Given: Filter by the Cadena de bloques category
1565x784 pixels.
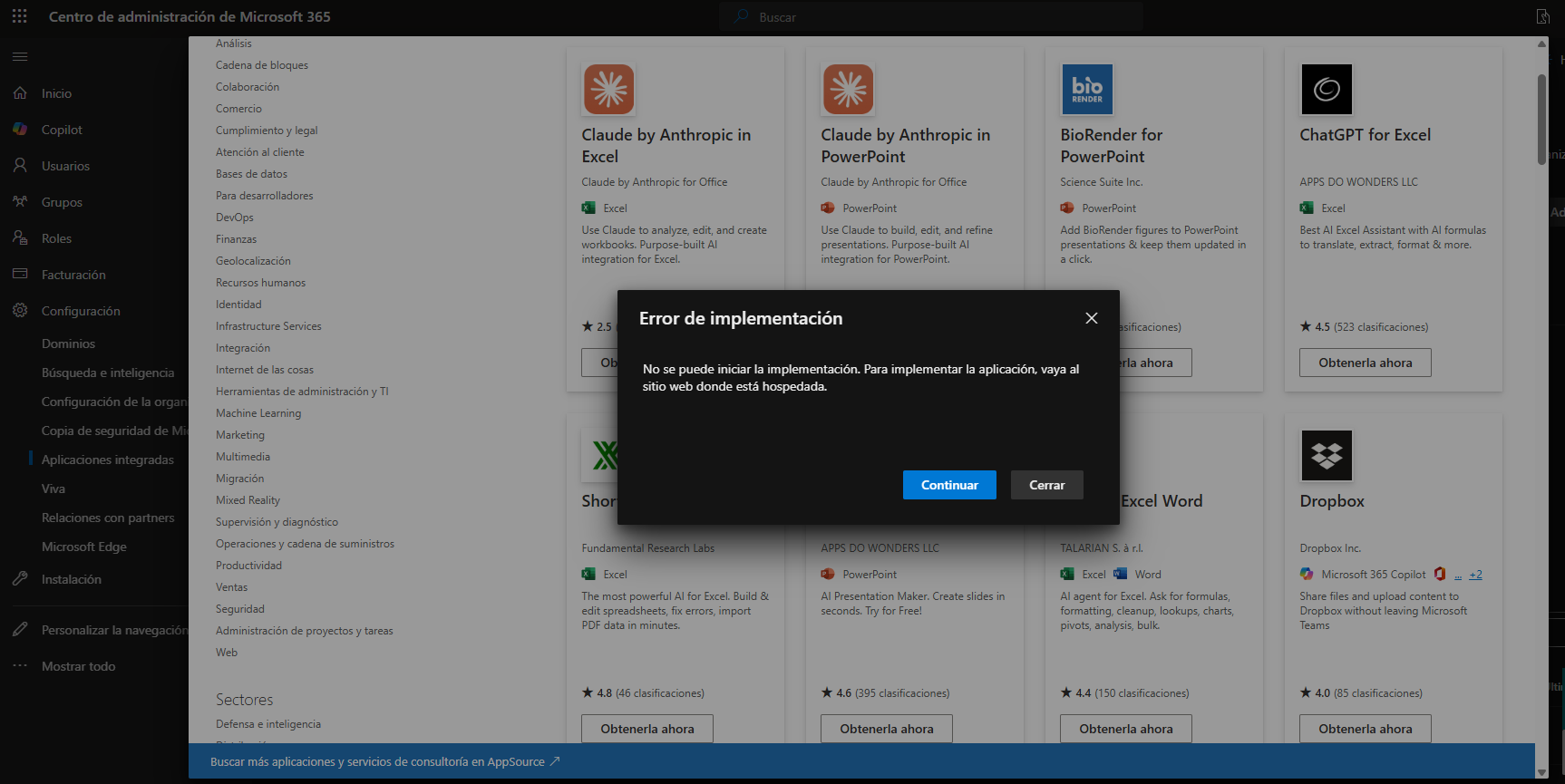Looking at the screenshot, I should [262, 65].
